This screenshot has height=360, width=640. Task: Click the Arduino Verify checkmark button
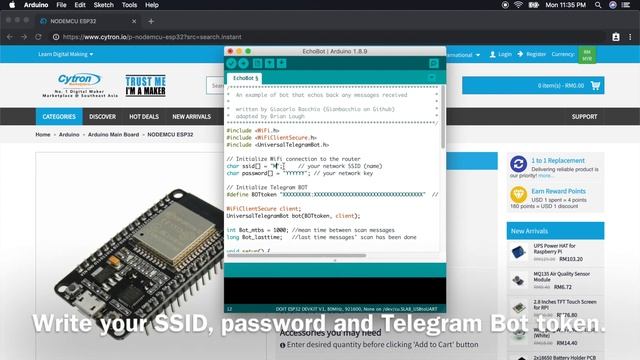point(231,63)
